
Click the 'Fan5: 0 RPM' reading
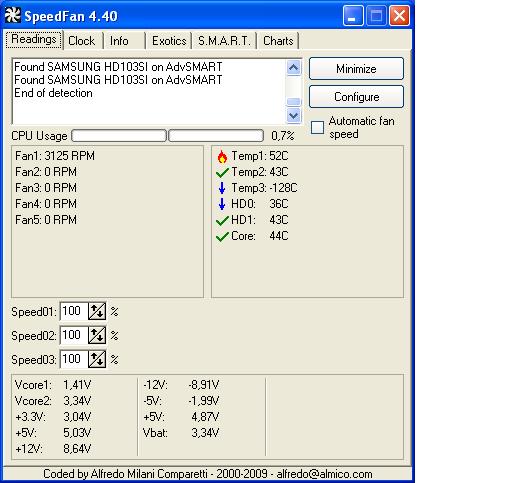46,220
